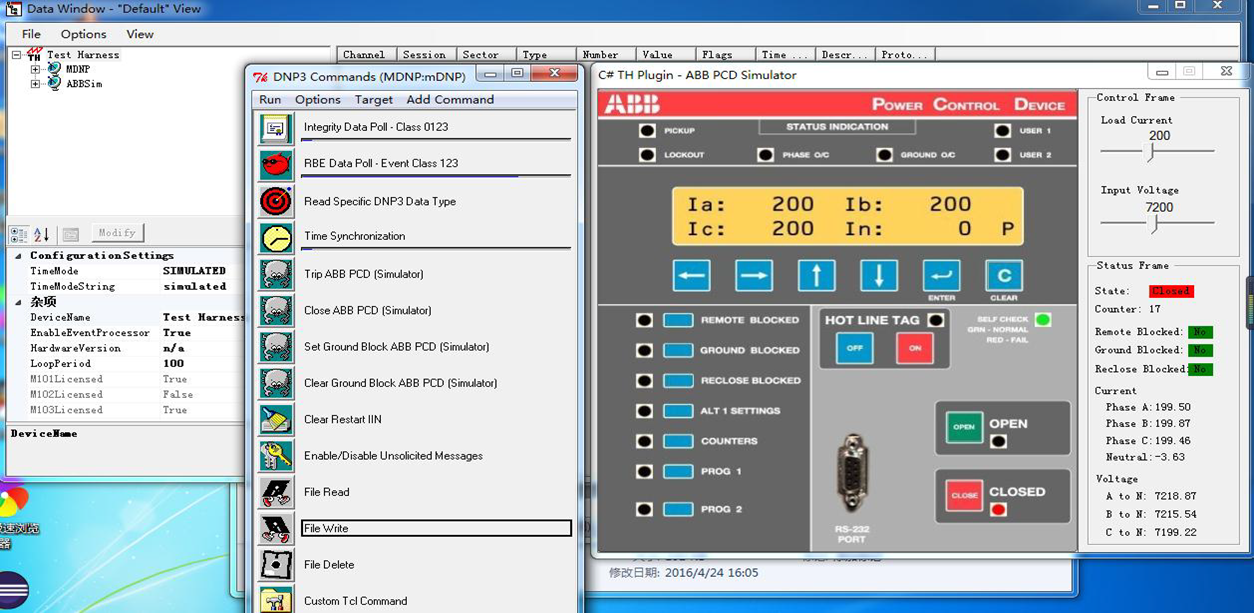This screenshot has height=613, width=1254.
Task: Select the File Write command row
Action: tap(435, 528)
